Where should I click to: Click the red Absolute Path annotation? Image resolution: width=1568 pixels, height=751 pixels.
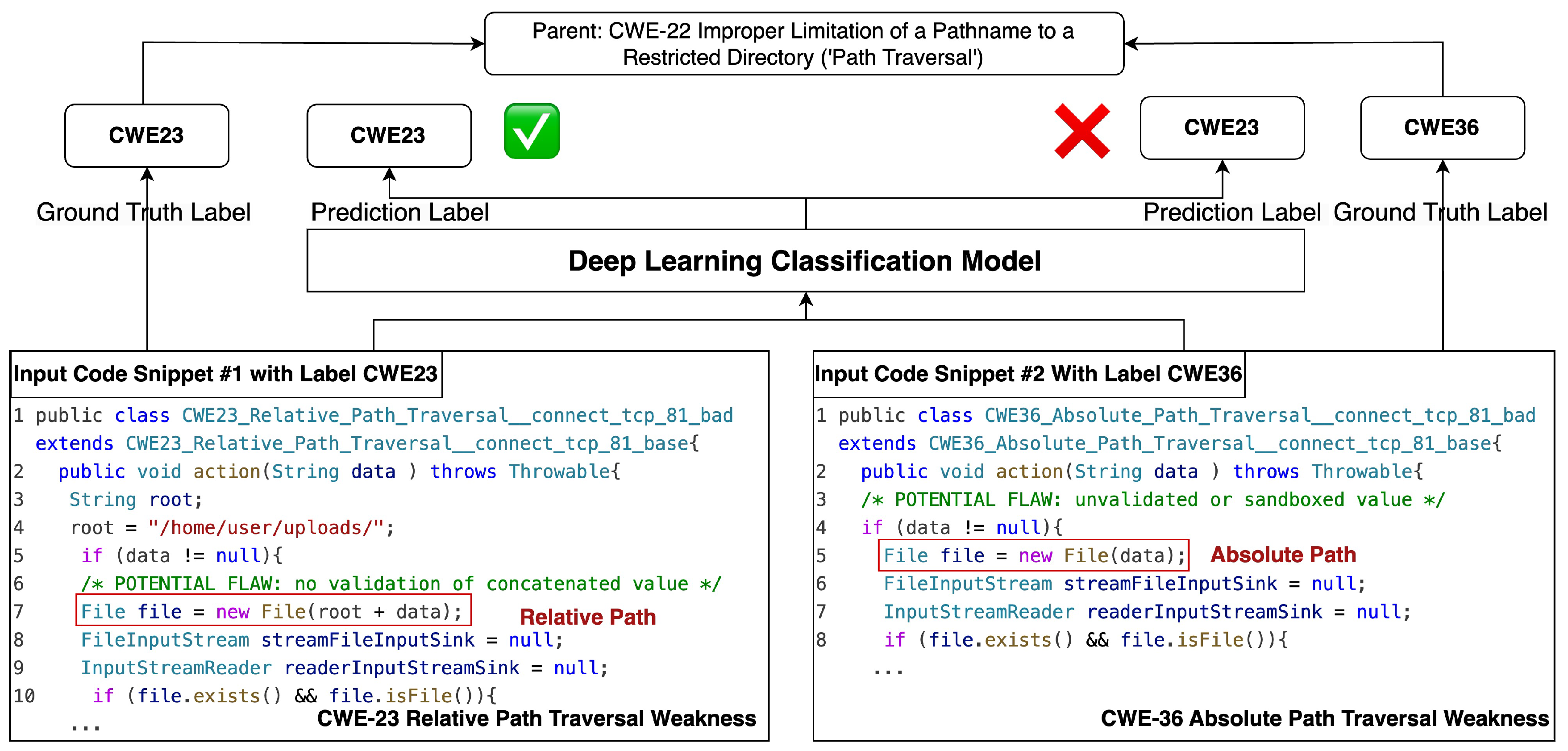[1282, 554]
